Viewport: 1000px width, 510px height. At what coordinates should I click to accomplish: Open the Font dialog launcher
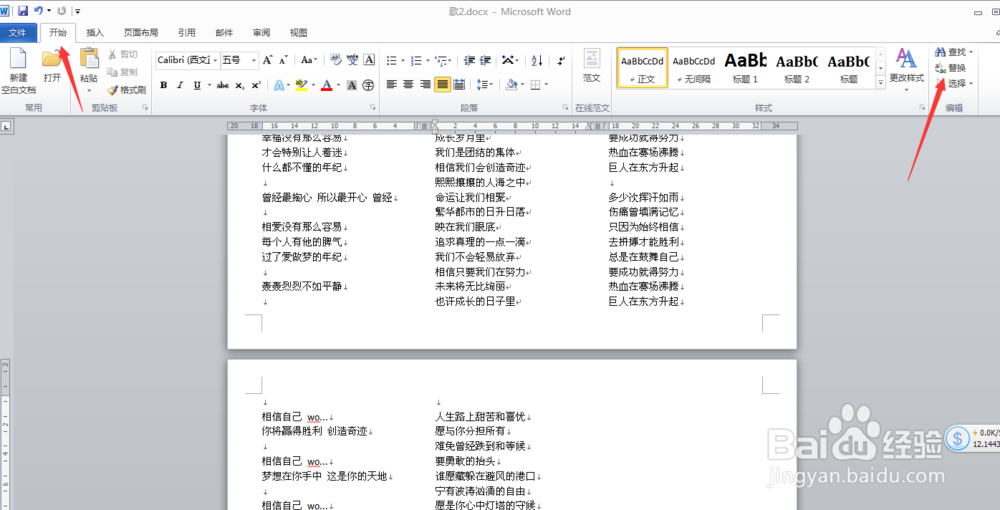pos(373,108)
